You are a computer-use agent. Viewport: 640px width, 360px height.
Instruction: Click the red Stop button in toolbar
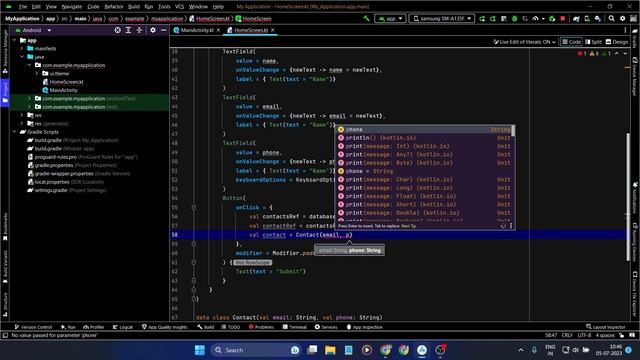(x=563, y=18)
